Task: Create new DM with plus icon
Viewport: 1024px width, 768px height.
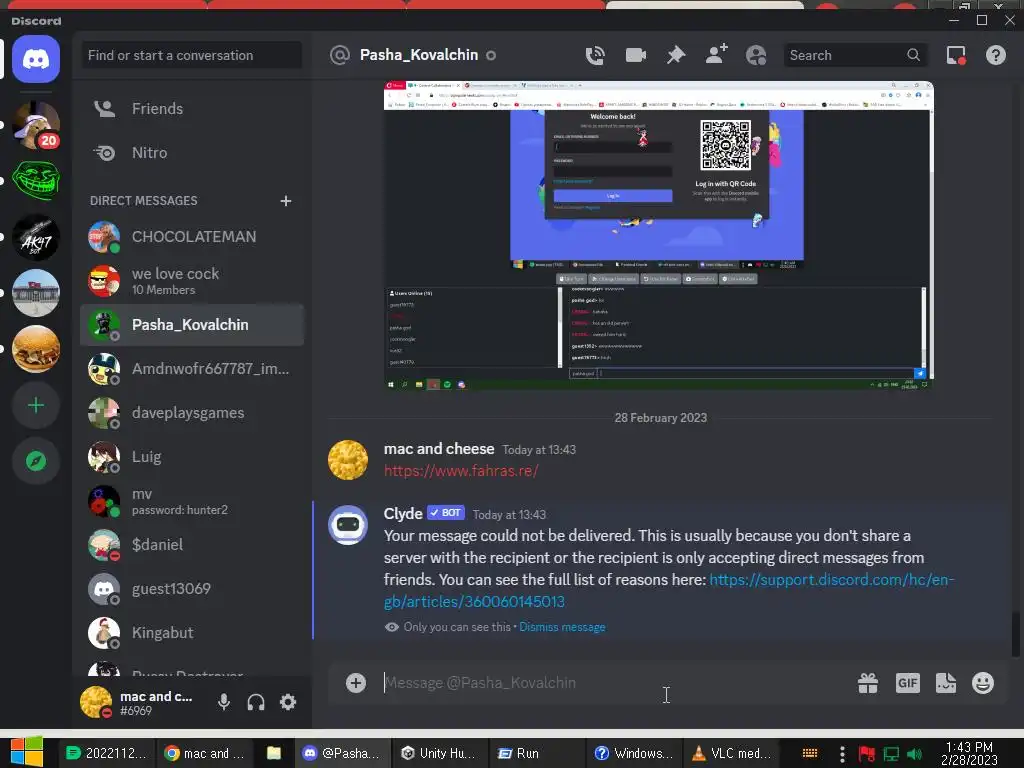Action: click(285, 200)
